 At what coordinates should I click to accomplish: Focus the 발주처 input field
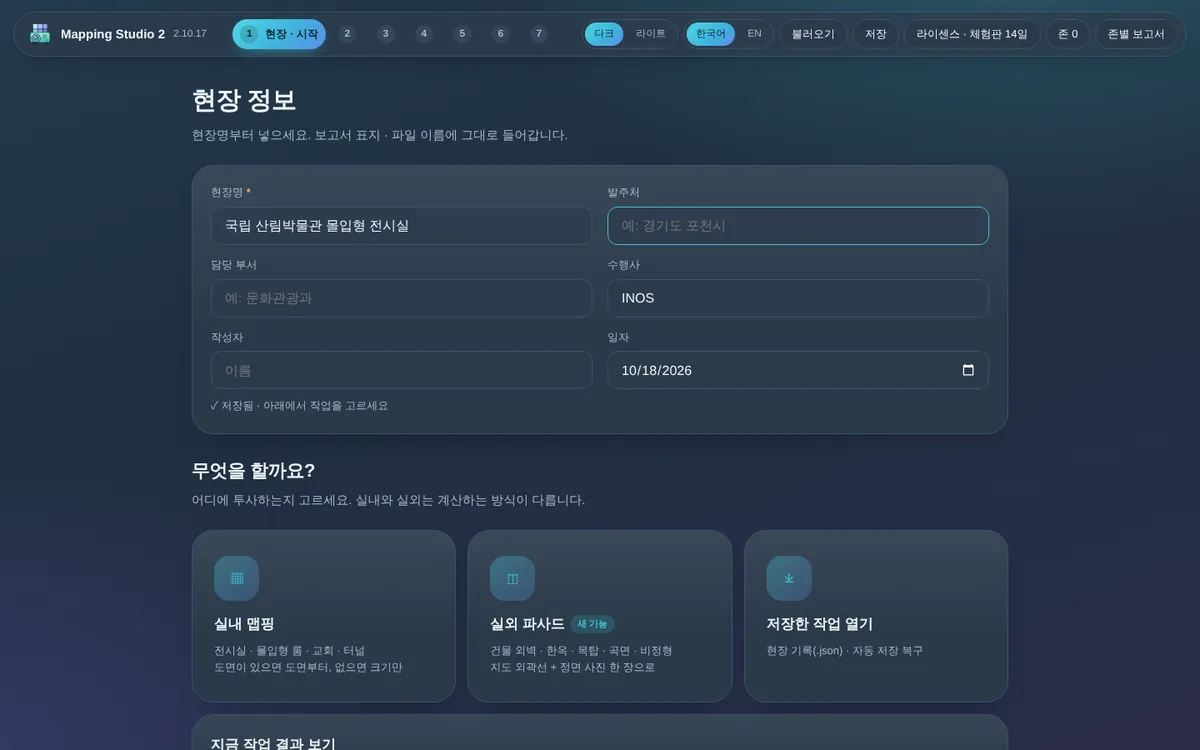(798, 226)
